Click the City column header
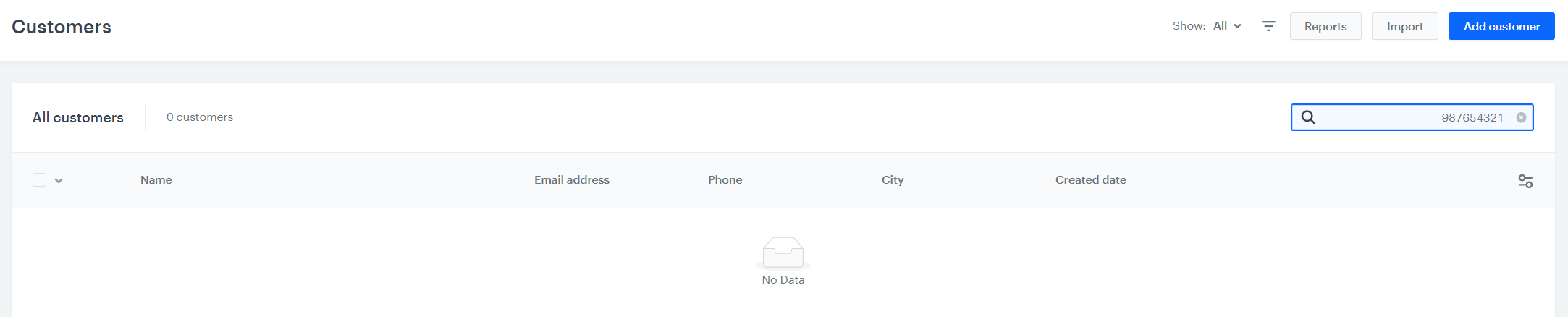The width and height of the screenshot is (1568, 317). pyautogui.click(x=893, y=179)
